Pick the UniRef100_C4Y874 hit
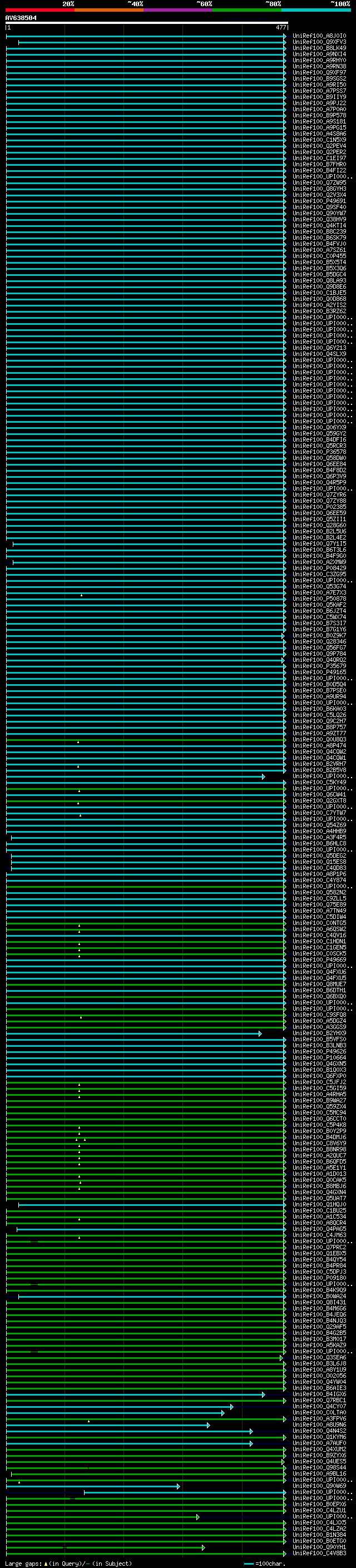Image resolution: width=356 pixels, height=1568 pixels. tap(319, 880)
